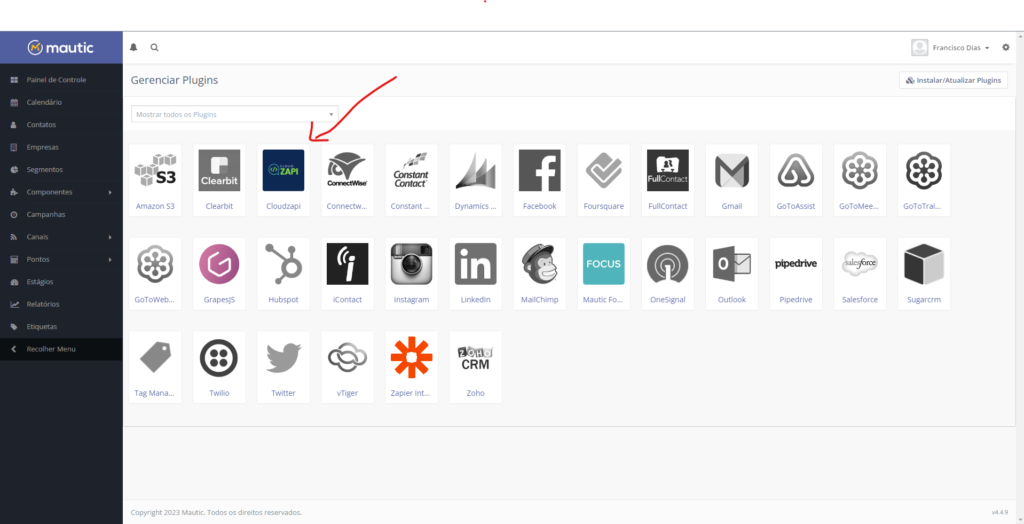Viewport: 1024px width, 524px height.
Task: Open the MailChimp plugin
Action: (x=539, y=274)
